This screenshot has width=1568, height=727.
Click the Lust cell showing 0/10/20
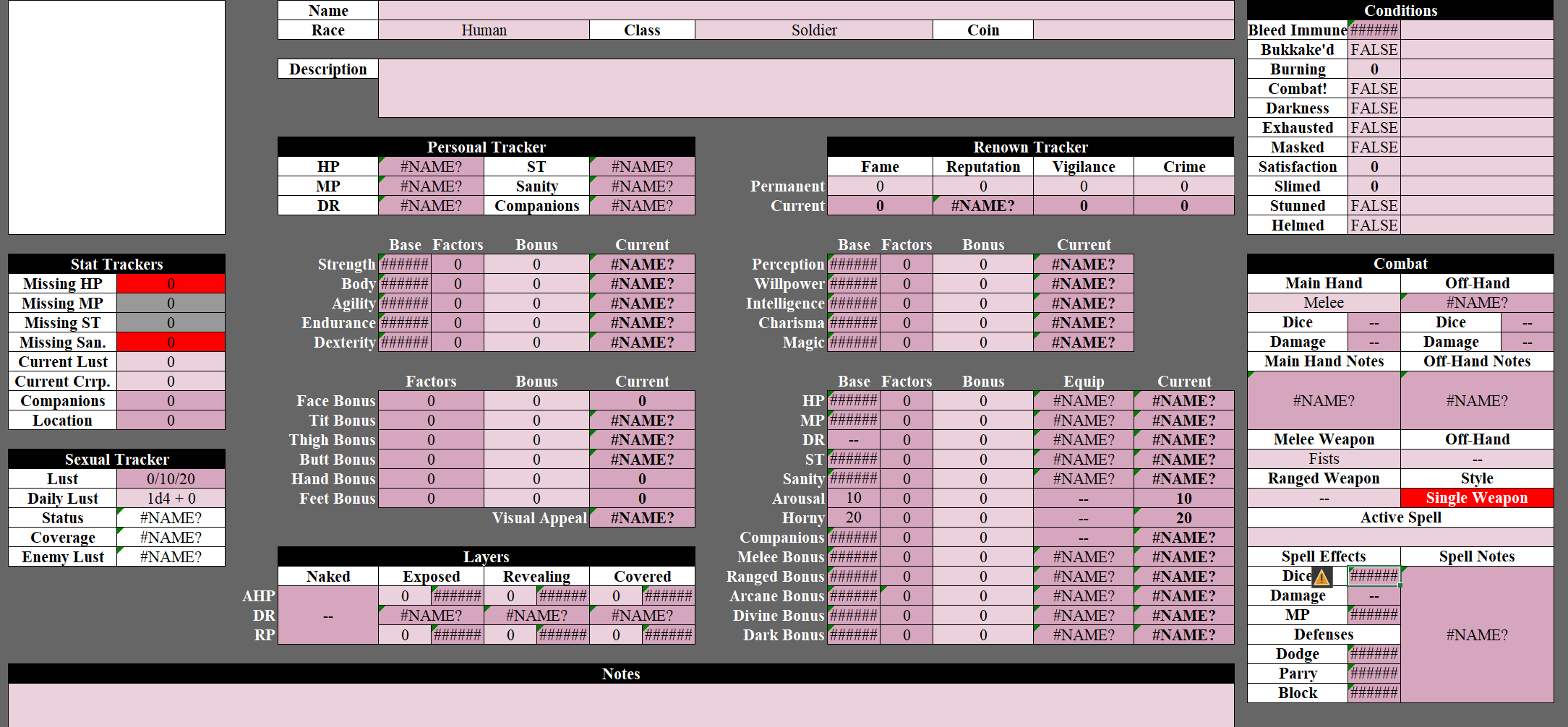171,478
